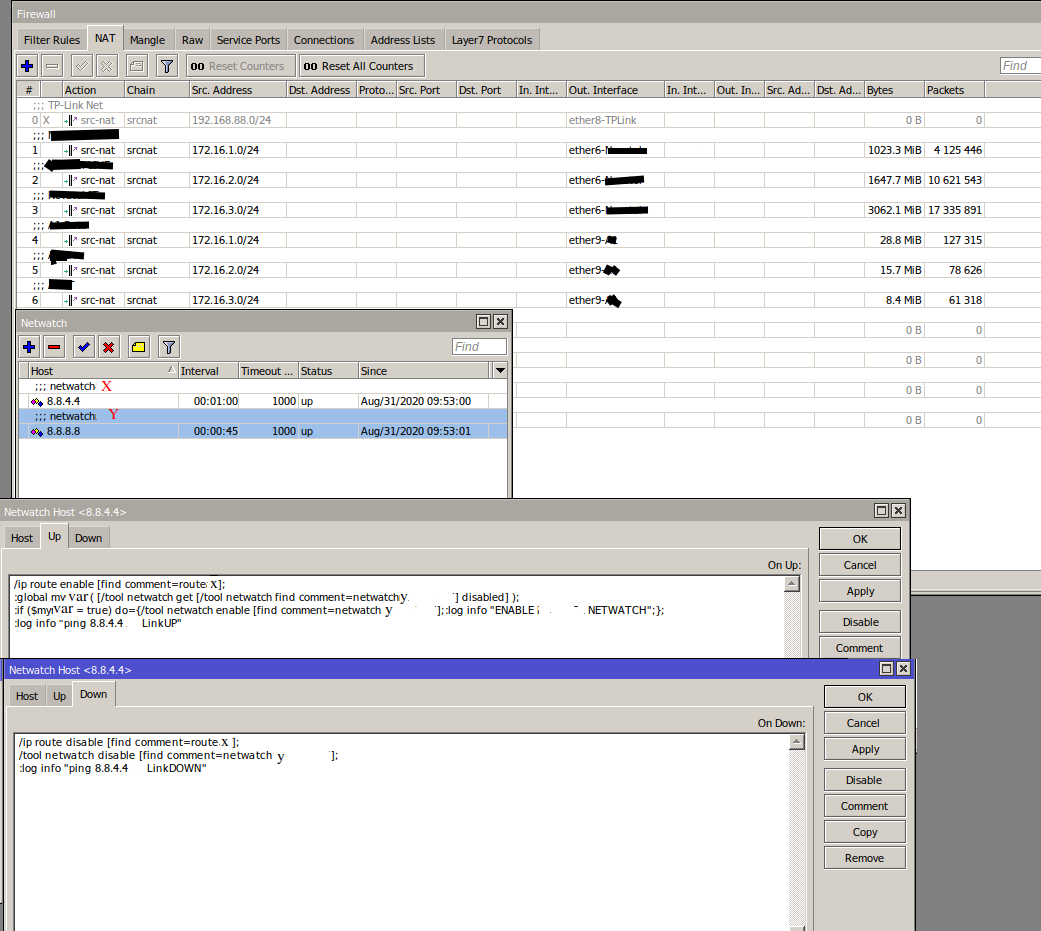Enable selected Netwatch host with blue checkmark
This screenshot has height=931, width=1041.
click(84, 347)
